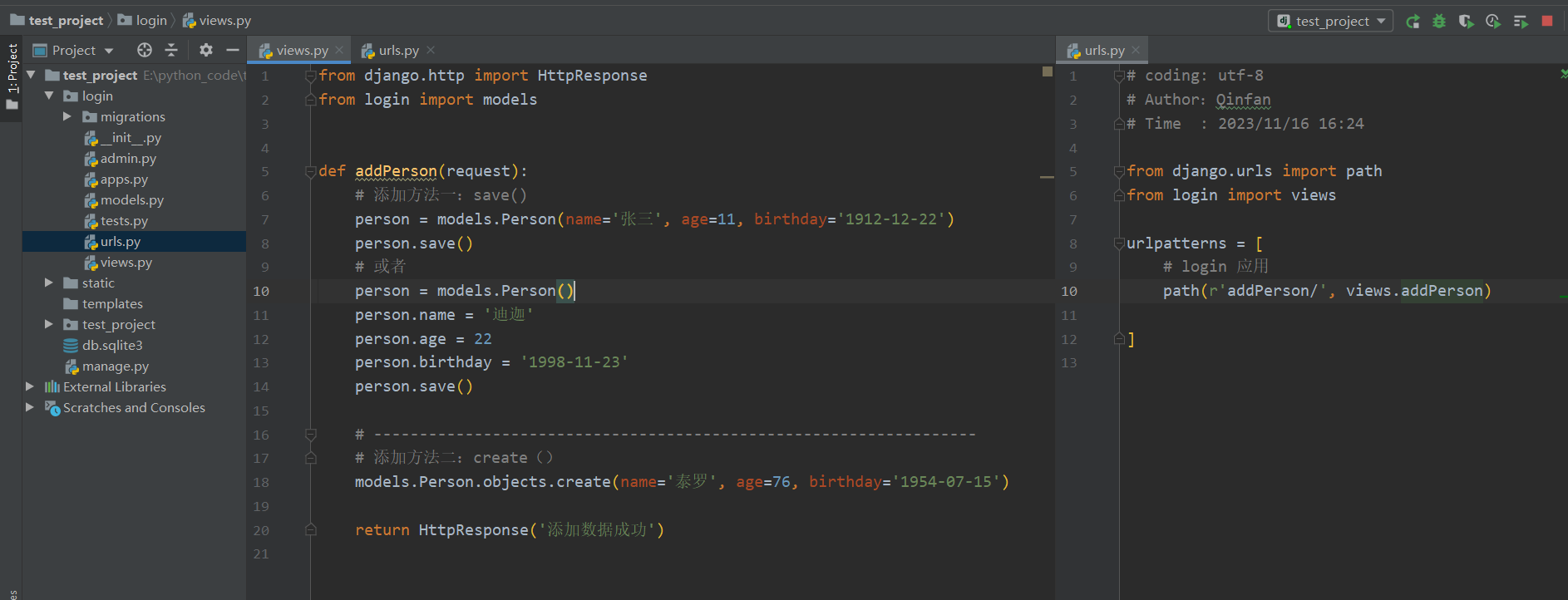Launch the profiler run icon
Image resolution: width=1568 pixels, height=600 pixels.
(1493, 21)
